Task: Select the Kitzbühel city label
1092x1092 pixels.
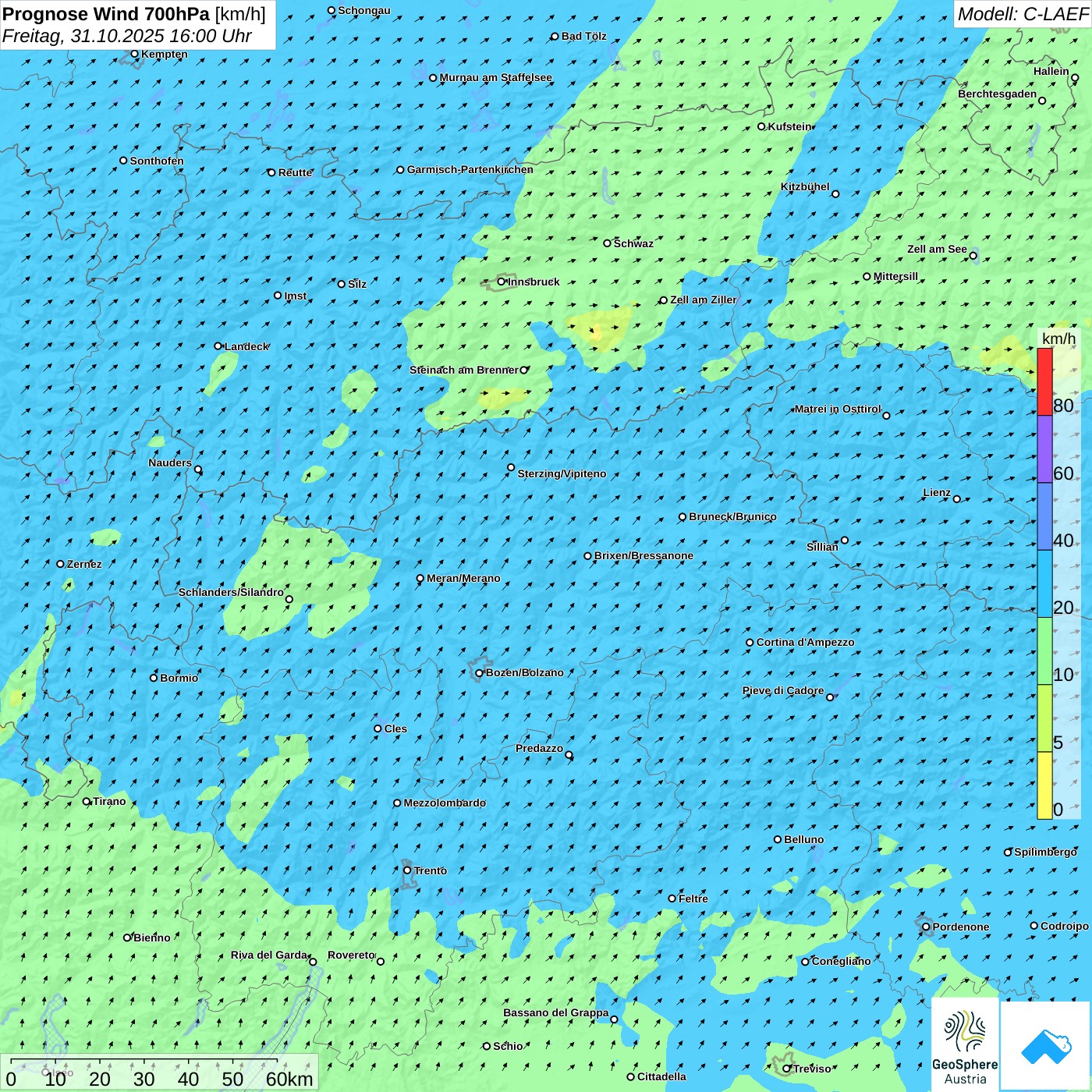Action: (x=805, y=186)
